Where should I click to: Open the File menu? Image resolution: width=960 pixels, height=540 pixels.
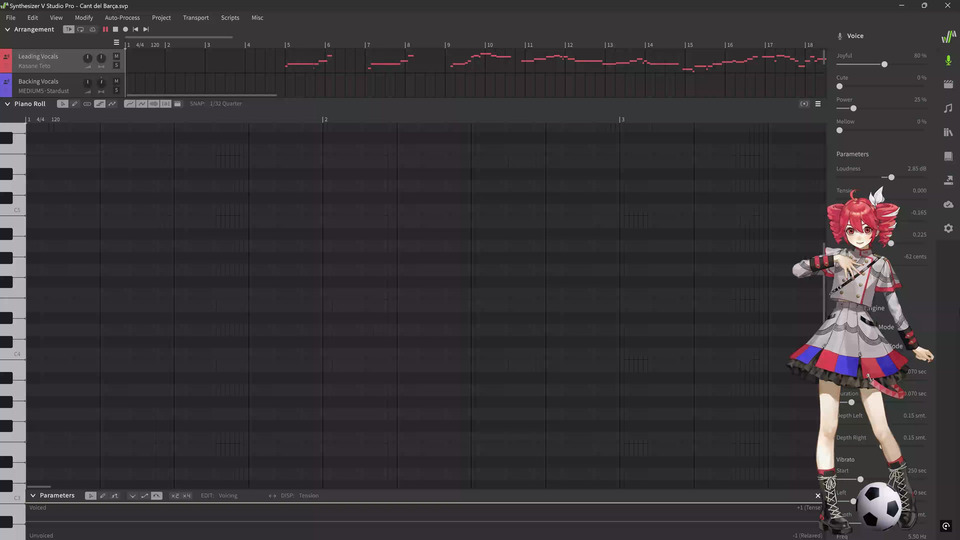10,18
